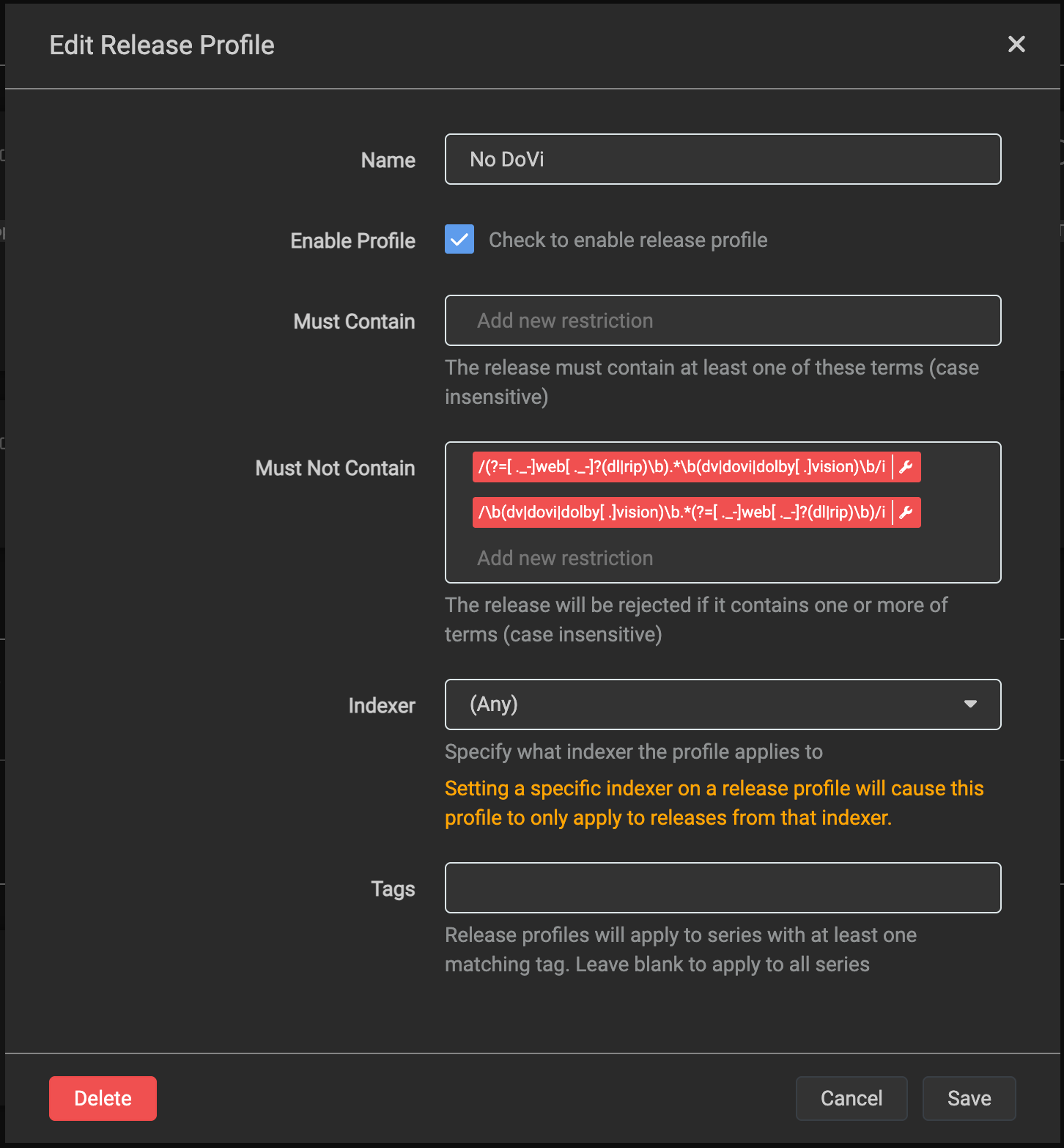
Task: Click wrench icon on first Must Not Contain restriction
Action: tap(906, 467)
